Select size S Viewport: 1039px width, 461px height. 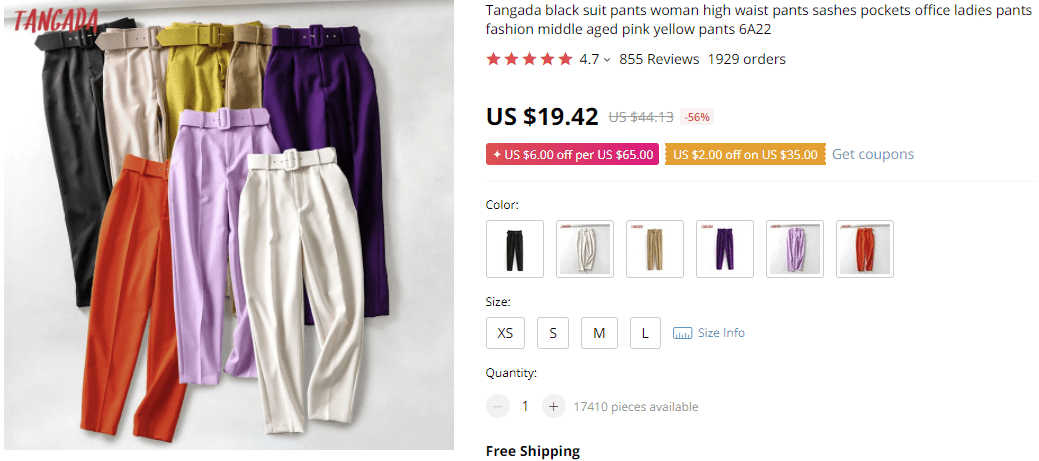click(x=553, y=333)
